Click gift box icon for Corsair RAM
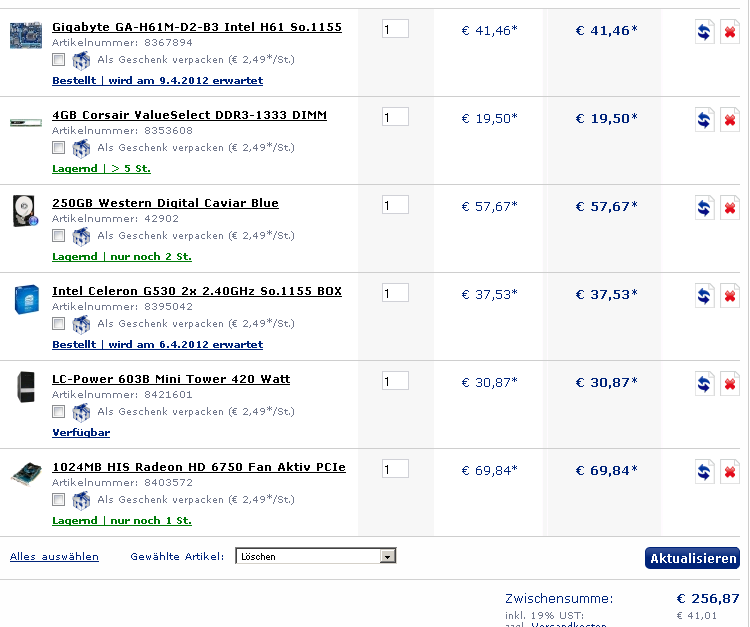 [x=81, y=148]
